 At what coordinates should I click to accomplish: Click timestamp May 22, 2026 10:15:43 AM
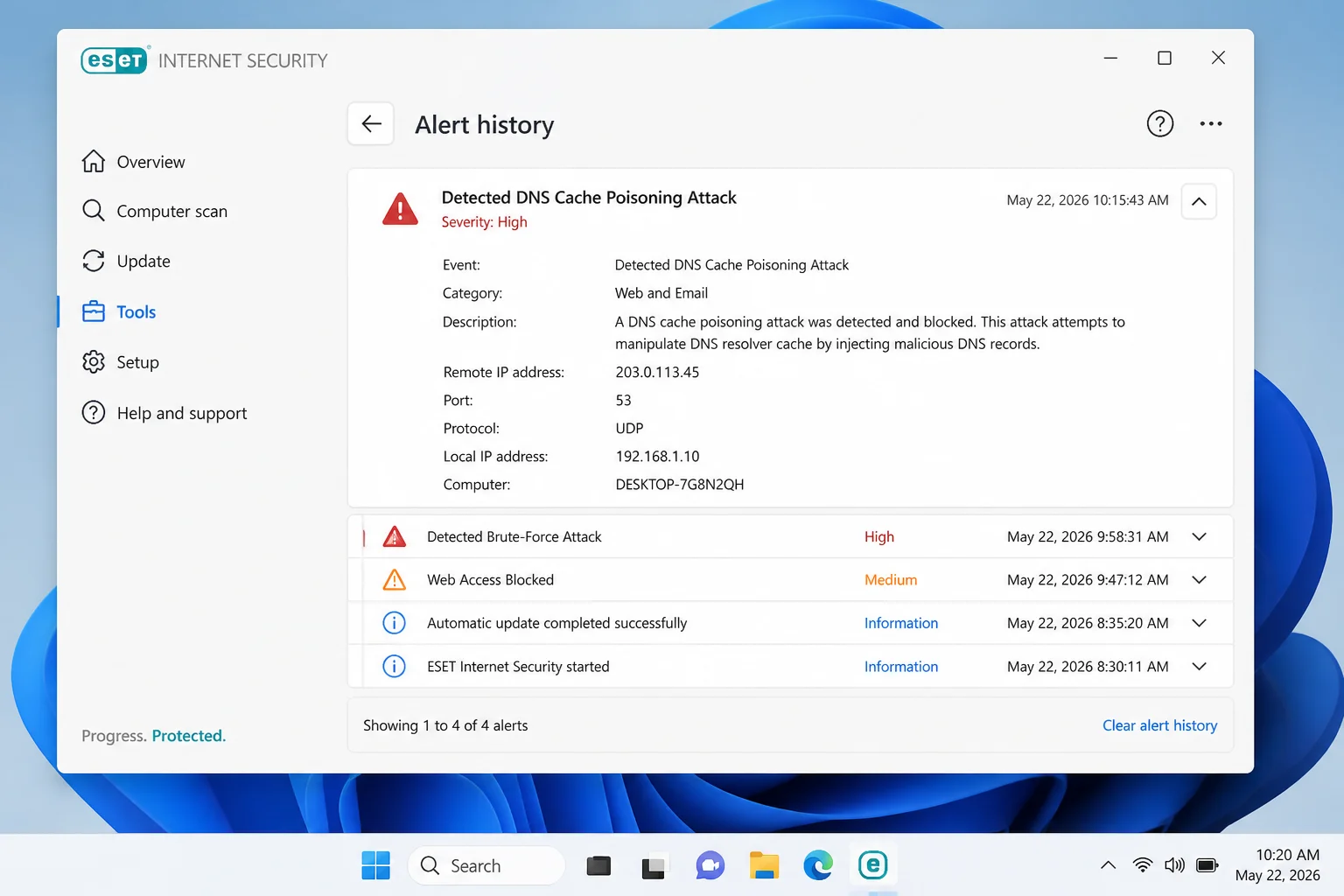[1088, 200]
